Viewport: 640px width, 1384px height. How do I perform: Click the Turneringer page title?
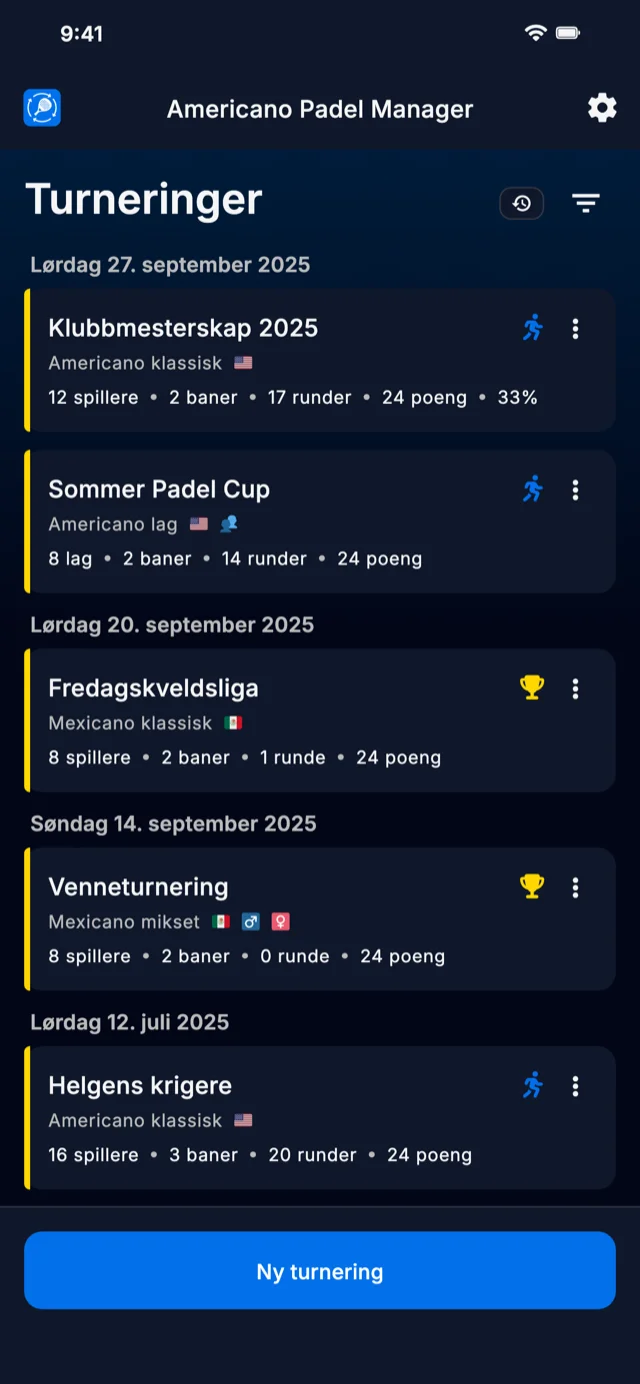point(143,200)
